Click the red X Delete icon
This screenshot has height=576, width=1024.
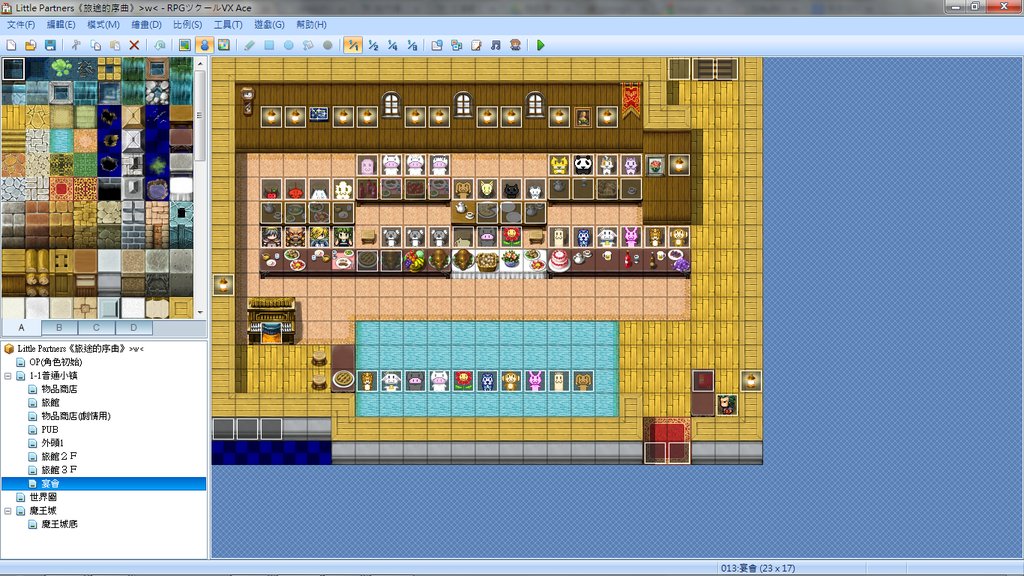tap(135, 45)
